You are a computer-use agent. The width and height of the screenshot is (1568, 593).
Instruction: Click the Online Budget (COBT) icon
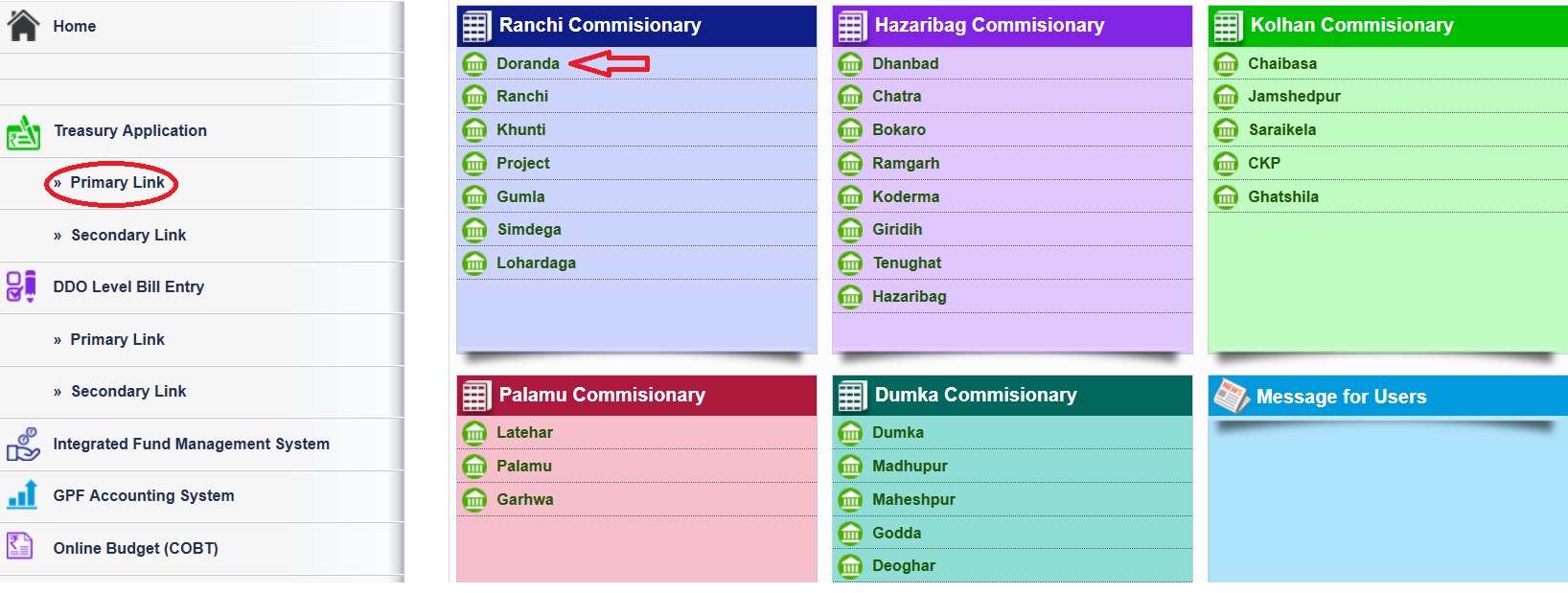20,546
